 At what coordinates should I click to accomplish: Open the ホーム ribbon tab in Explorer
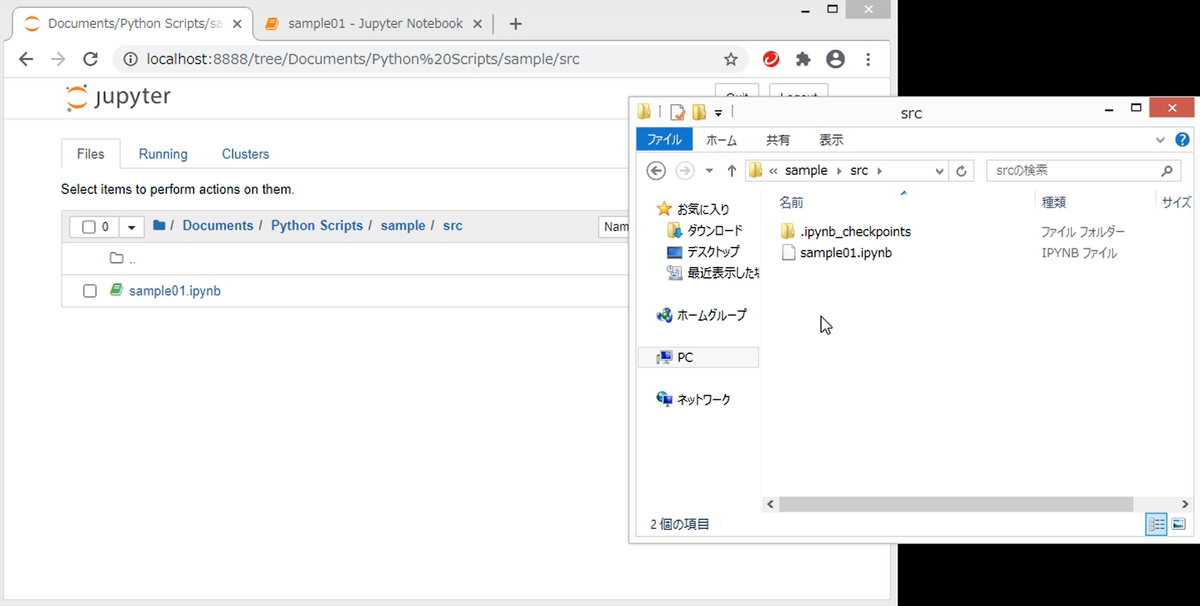721,140
